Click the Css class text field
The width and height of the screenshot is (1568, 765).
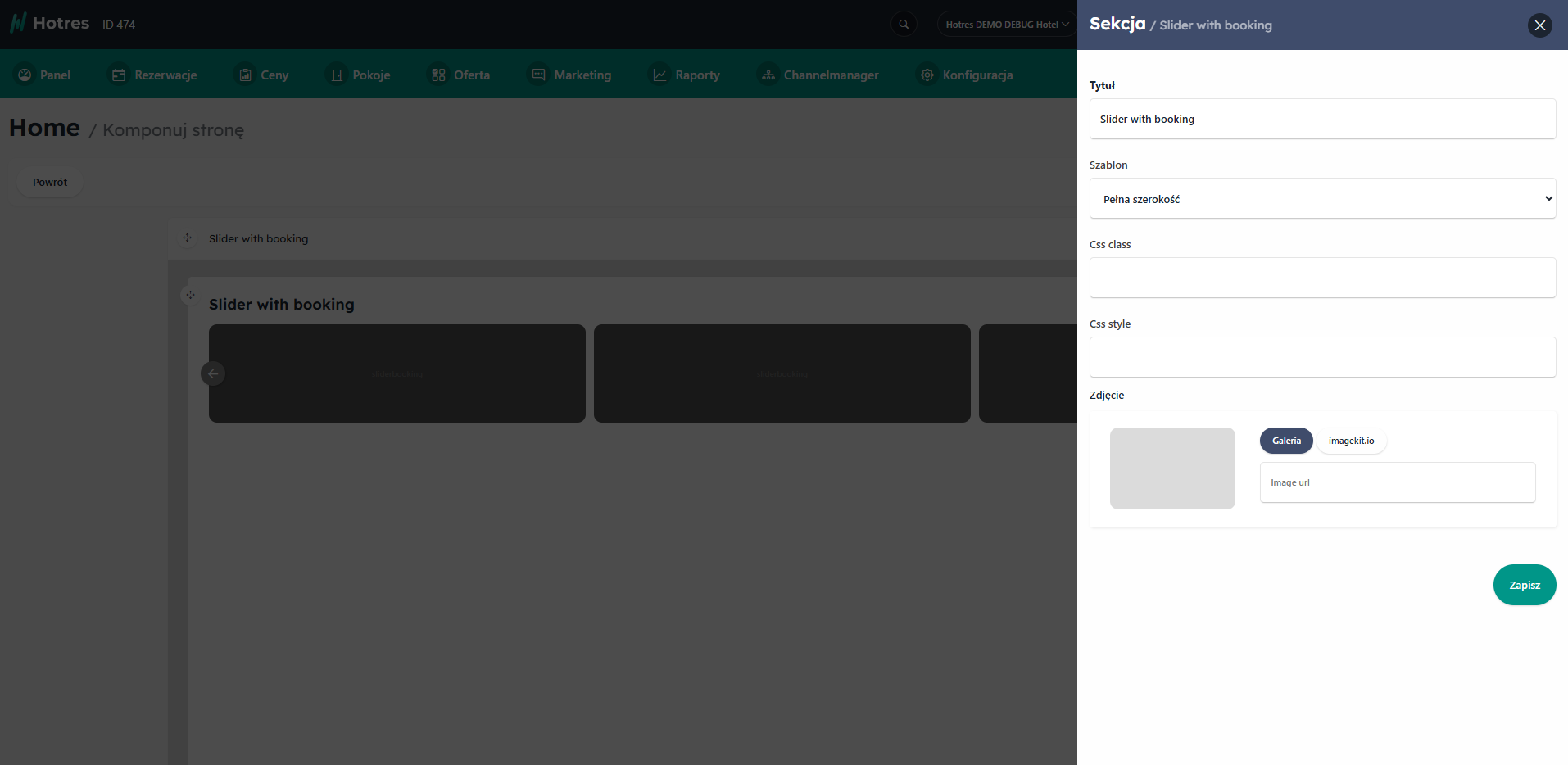pos(1321,278)
